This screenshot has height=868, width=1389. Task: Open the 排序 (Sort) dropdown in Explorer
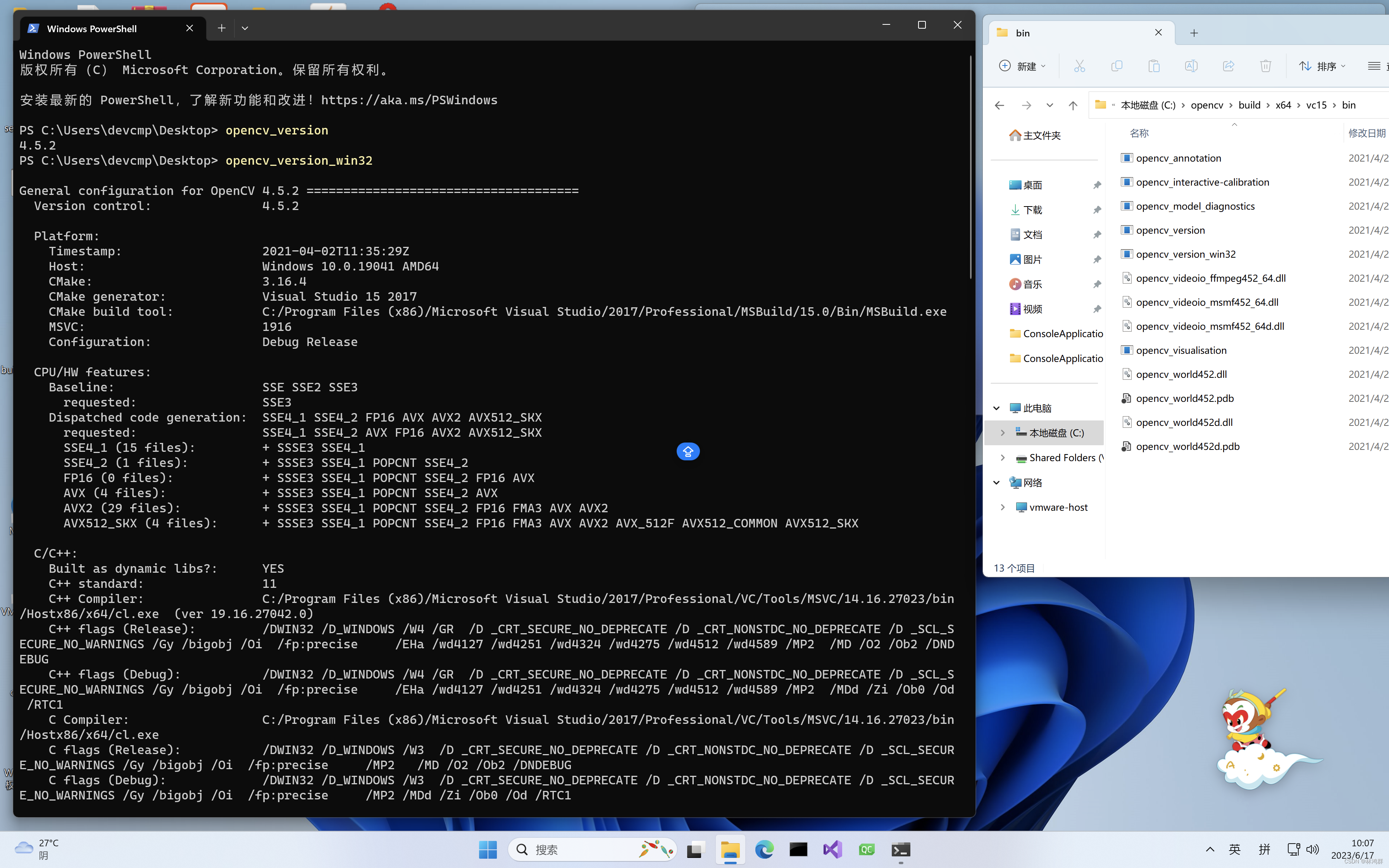pyautogui.click(x=1322, y=66)
